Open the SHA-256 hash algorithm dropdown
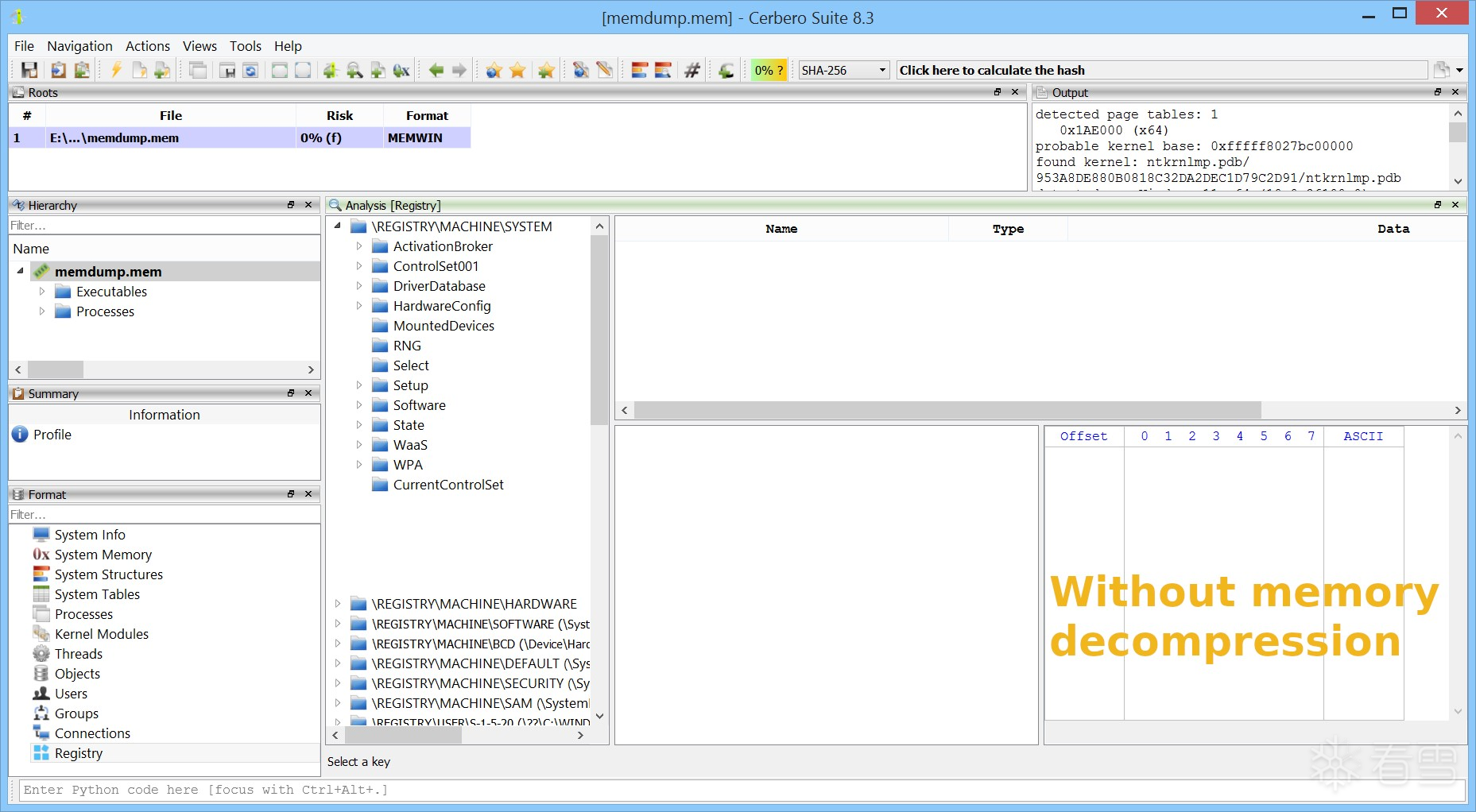This screenshot has height=812, width=1476. tap(843, 70)
